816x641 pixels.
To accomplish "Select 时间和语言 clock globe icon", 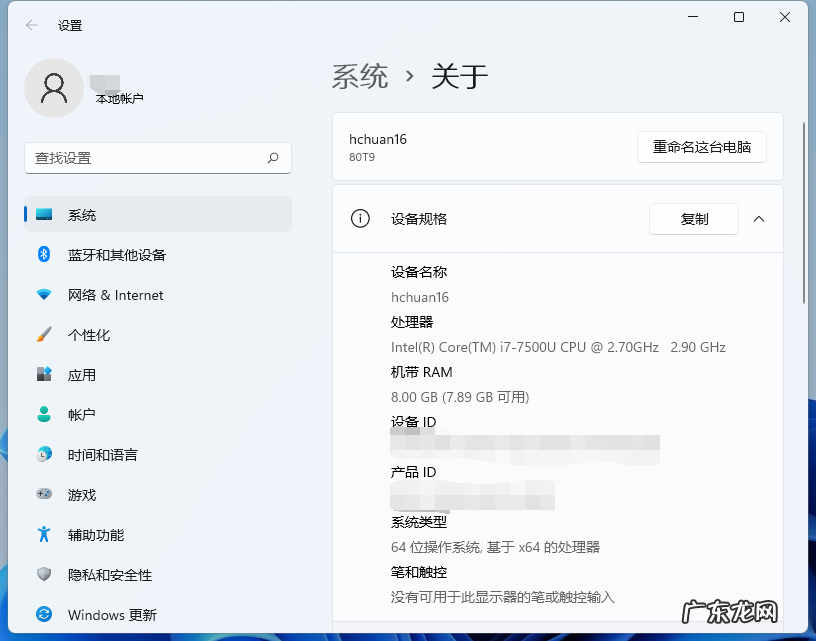I will click(44, 455).
